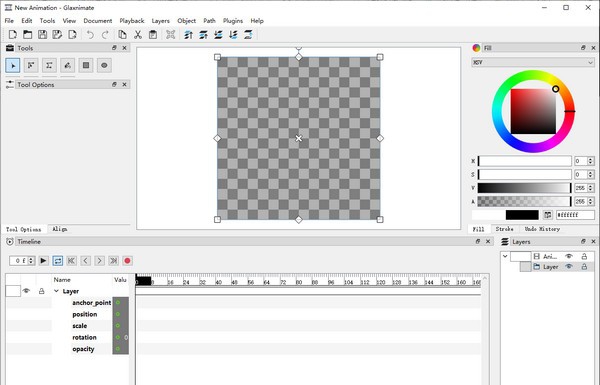The width and height of the screenshot is (600, 385).
Task: Pick the freehand draw tool
Action: [67, 65]
